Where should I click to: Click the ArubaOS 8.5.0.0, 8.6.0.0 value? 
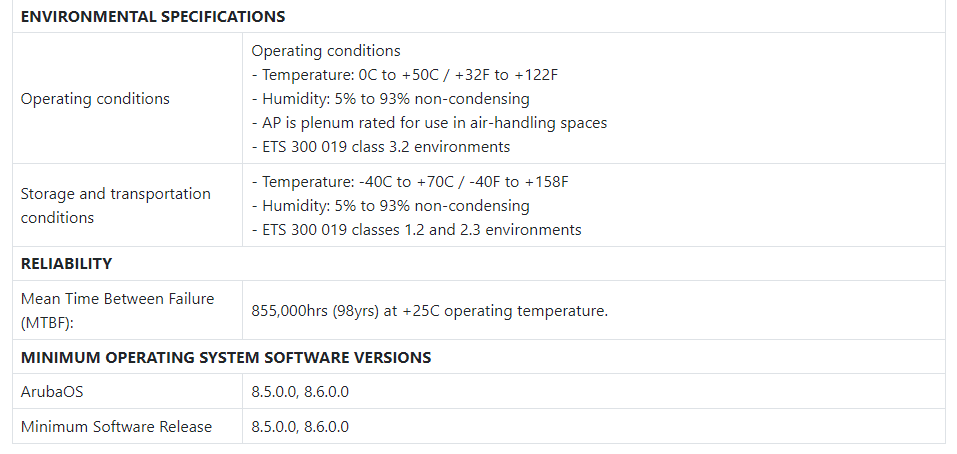300,391
